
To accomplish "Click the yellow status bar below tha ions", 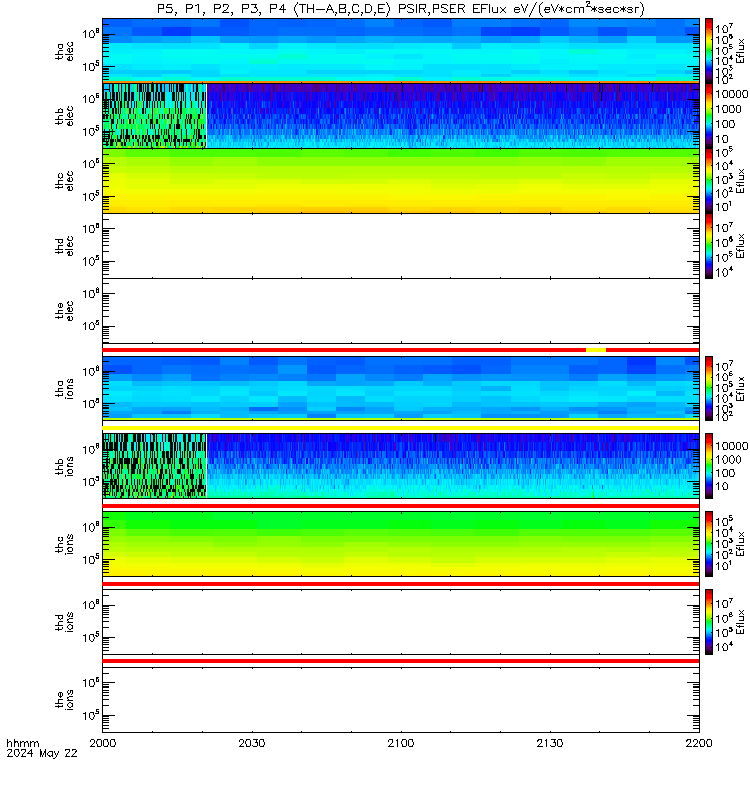I will pyautogui.click(x=401, y=428).
